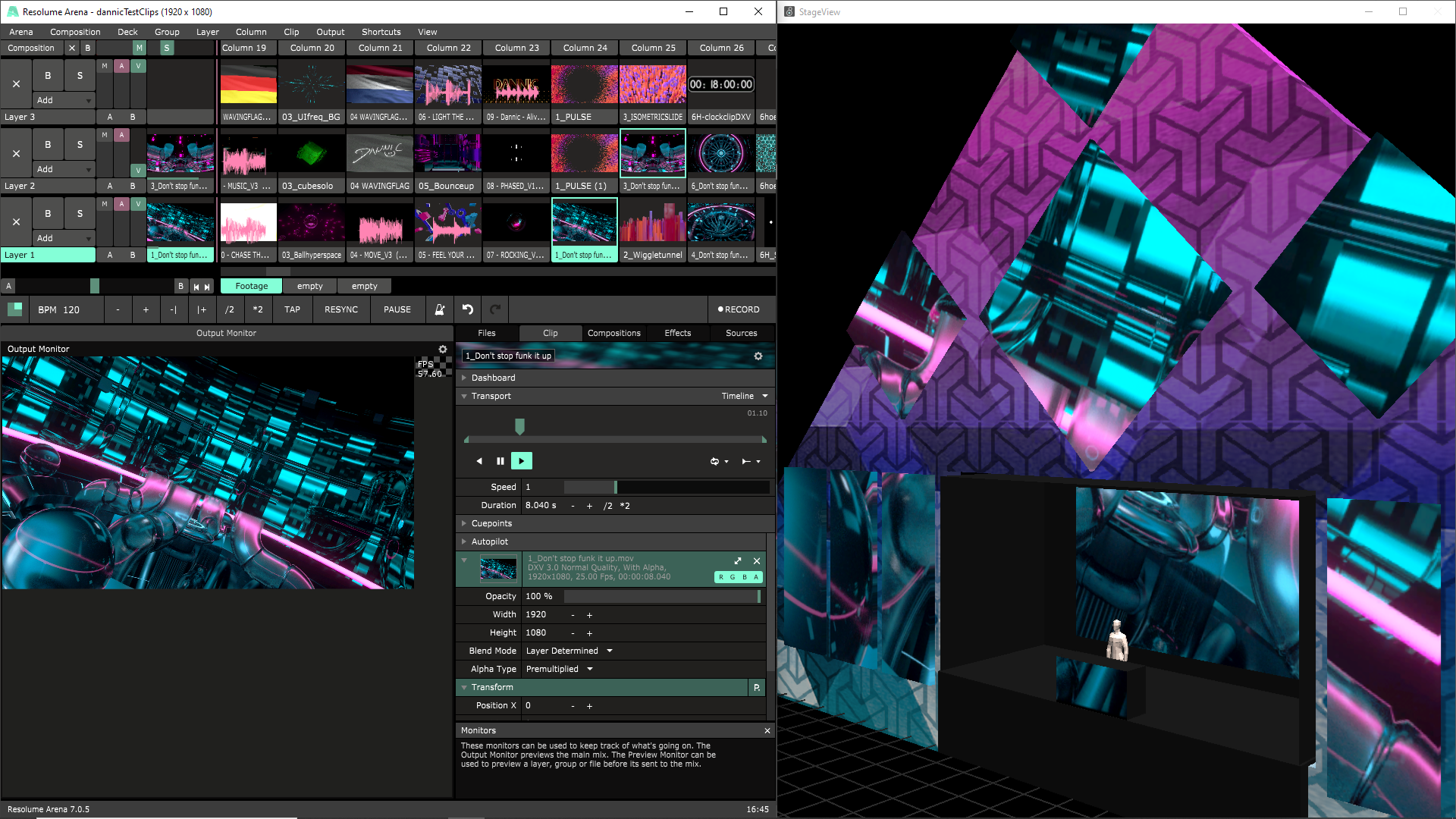
Task: Open Layer 3 Add blend mode dropdown
Action: [64, 100]
